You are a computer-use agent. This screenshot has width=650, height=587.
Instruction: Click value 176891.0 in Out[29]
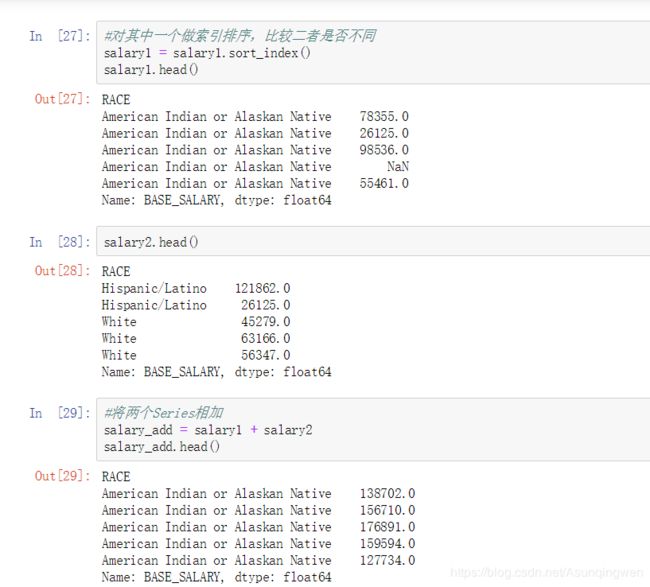(x=387, y=527)
